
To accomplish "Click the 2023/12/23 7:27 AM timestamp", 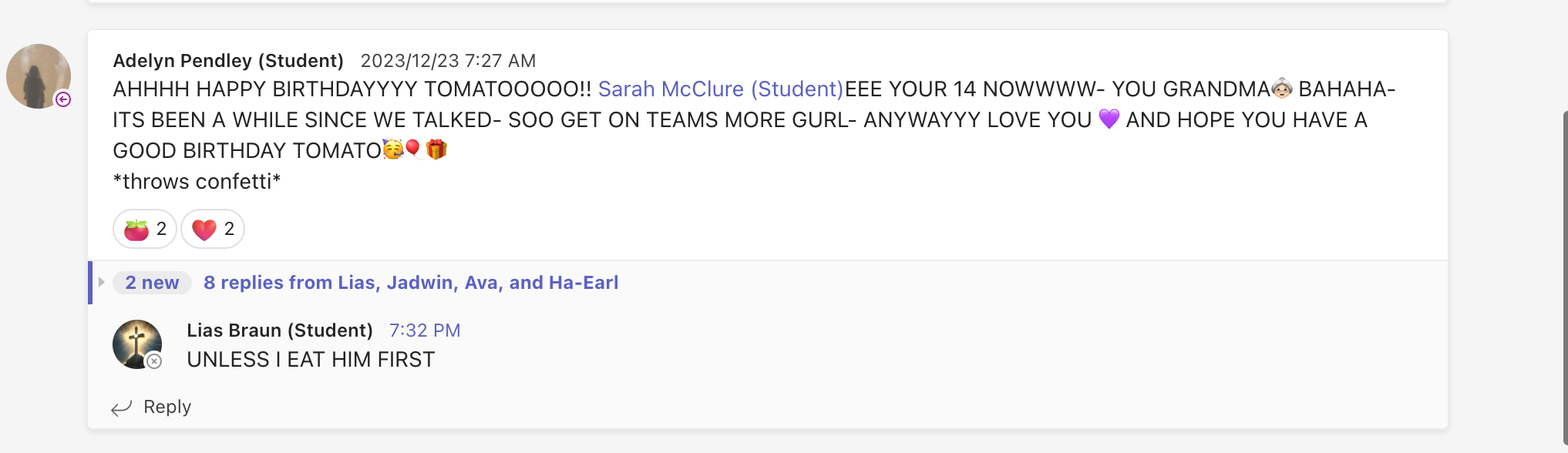I will pos(448,61).
